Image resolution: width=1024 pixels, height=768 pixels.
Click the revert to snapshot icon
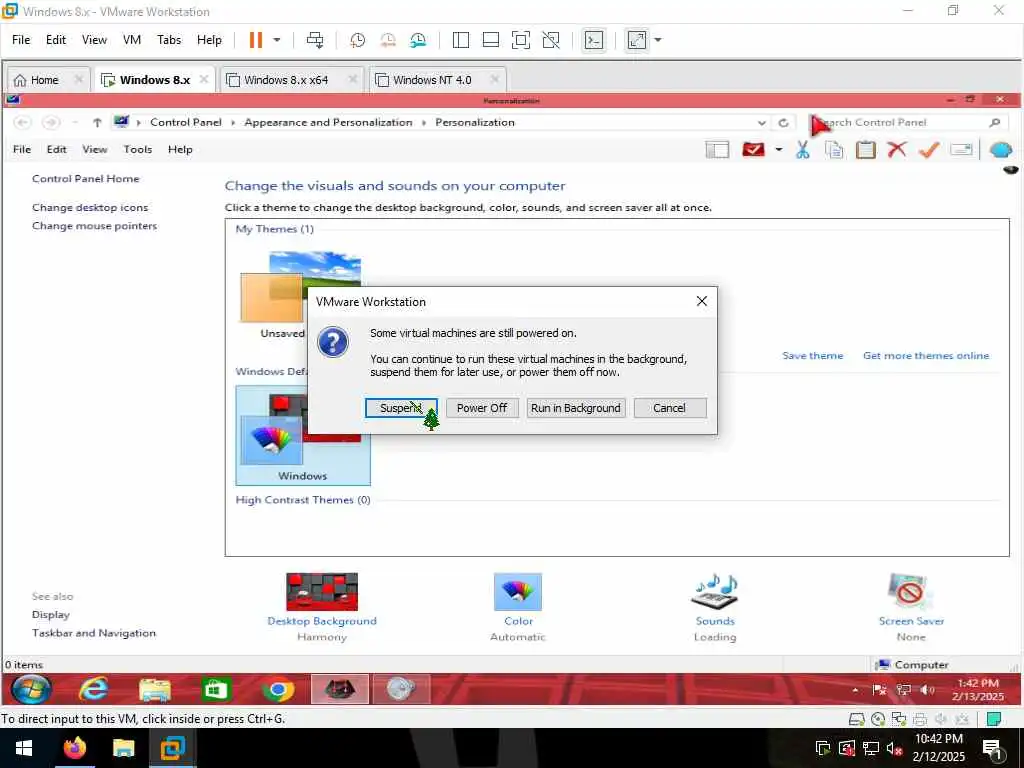click(388, 40)
